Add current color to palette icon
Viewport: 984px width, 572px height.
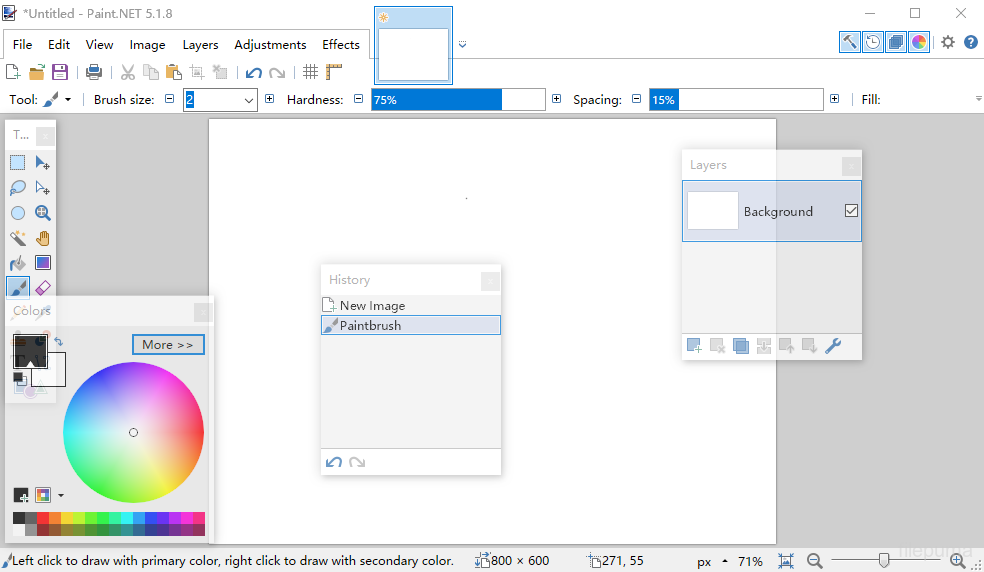pyautogui.click(x=21, y=495)
